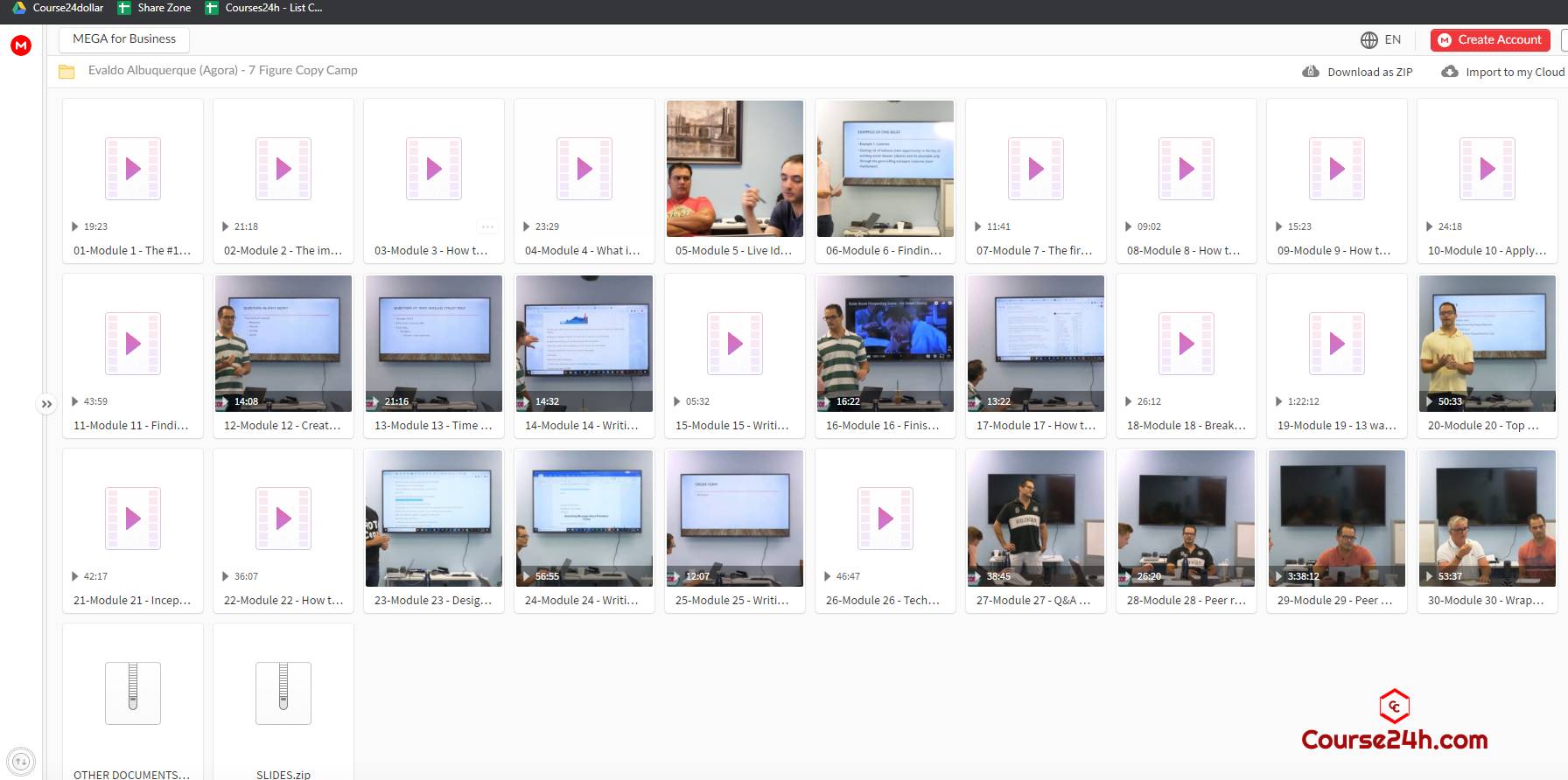This screenshot has height=780, width=1568.
Task: Click the OTHER DOCUMENTS zip file icon
Action: tap(133, 693)
